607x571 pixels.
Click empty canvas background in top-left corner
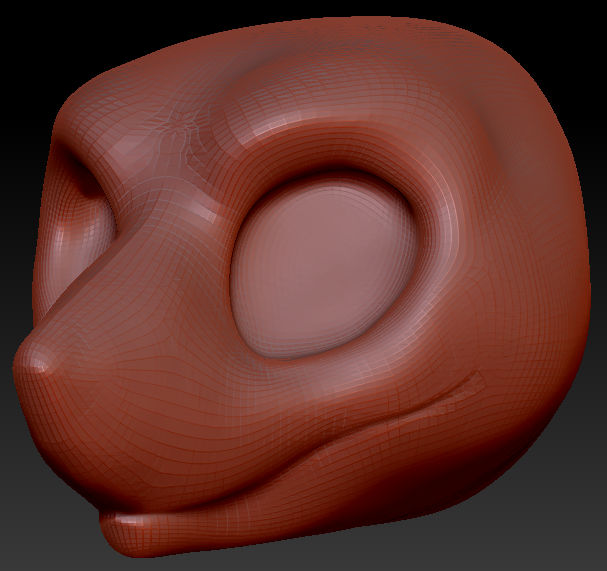coord(25,25)
